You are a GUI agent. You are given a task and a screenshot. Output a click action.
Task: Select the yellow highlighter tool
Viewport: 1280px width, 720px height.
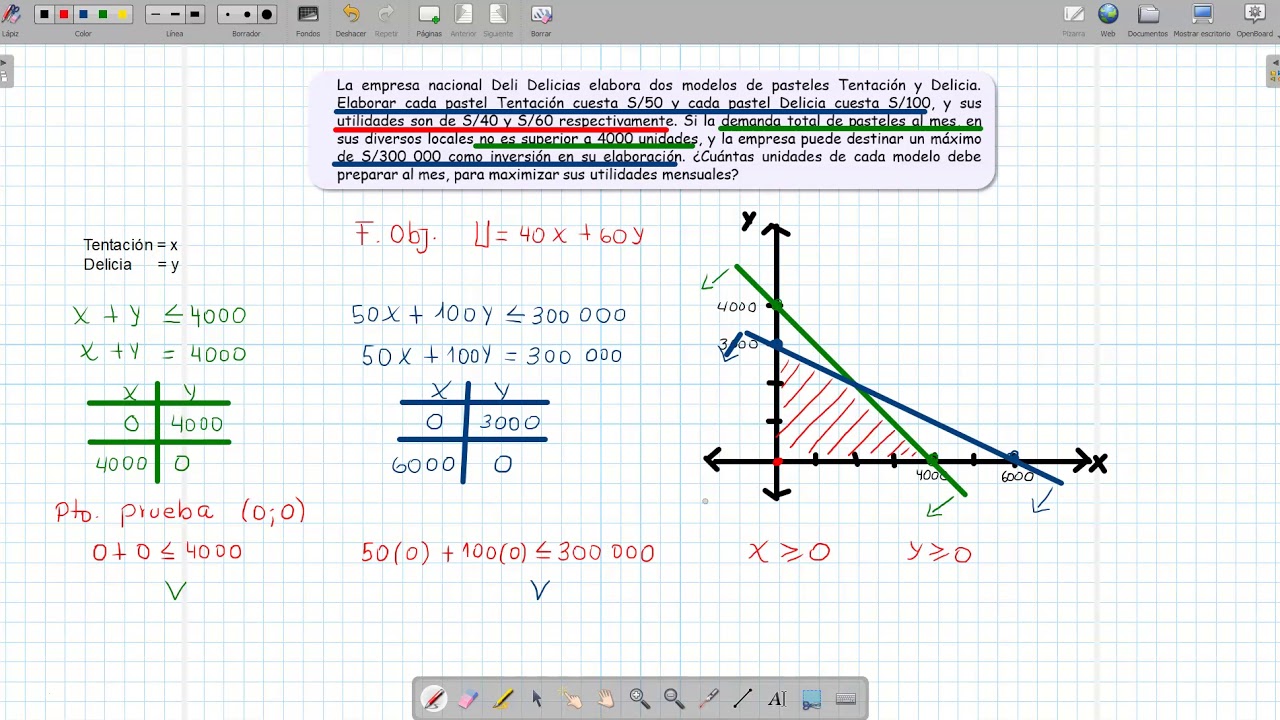(x=503, y=699)
